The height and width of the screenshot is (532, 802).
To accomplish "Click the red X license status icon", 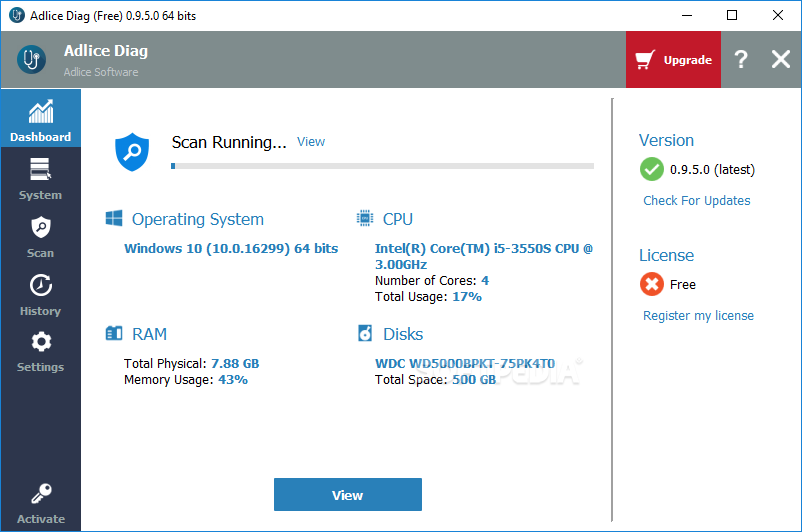I will click(x=652, y=284).
